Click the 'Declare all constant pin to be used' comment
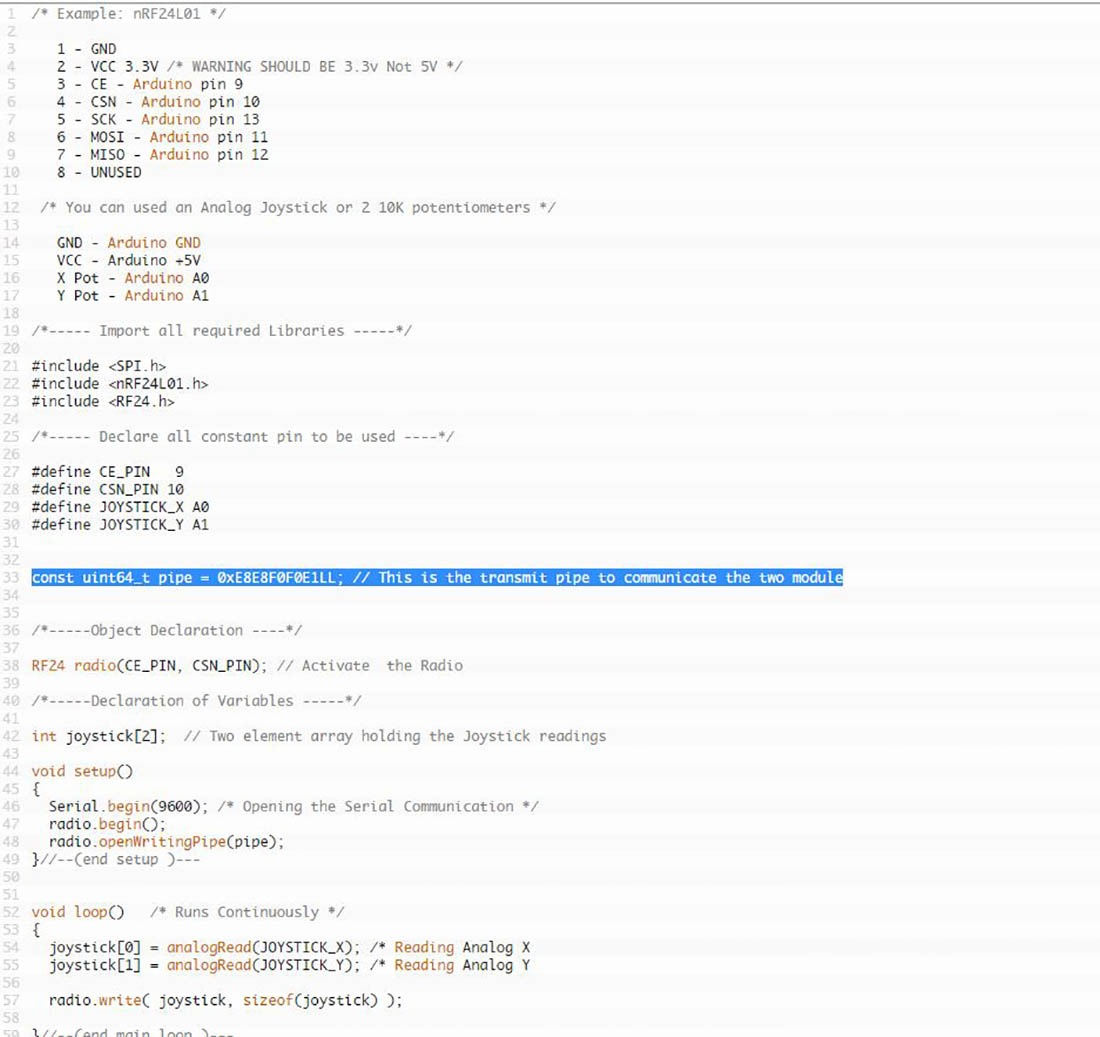Image resolution: width=1100 pixels, height=1037 pixels. [x=243, y=437]
